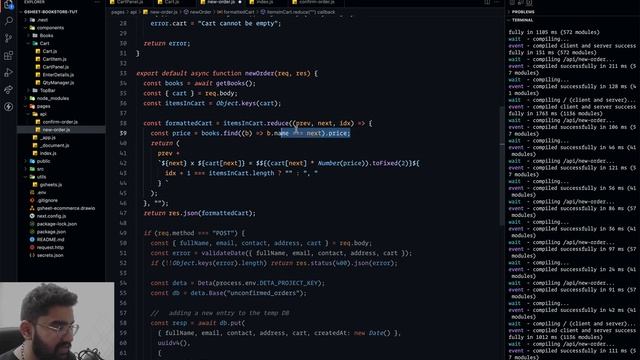Screen dimensions: 640x360
Task: Open the Source Control view
Action: coord(9,38)
